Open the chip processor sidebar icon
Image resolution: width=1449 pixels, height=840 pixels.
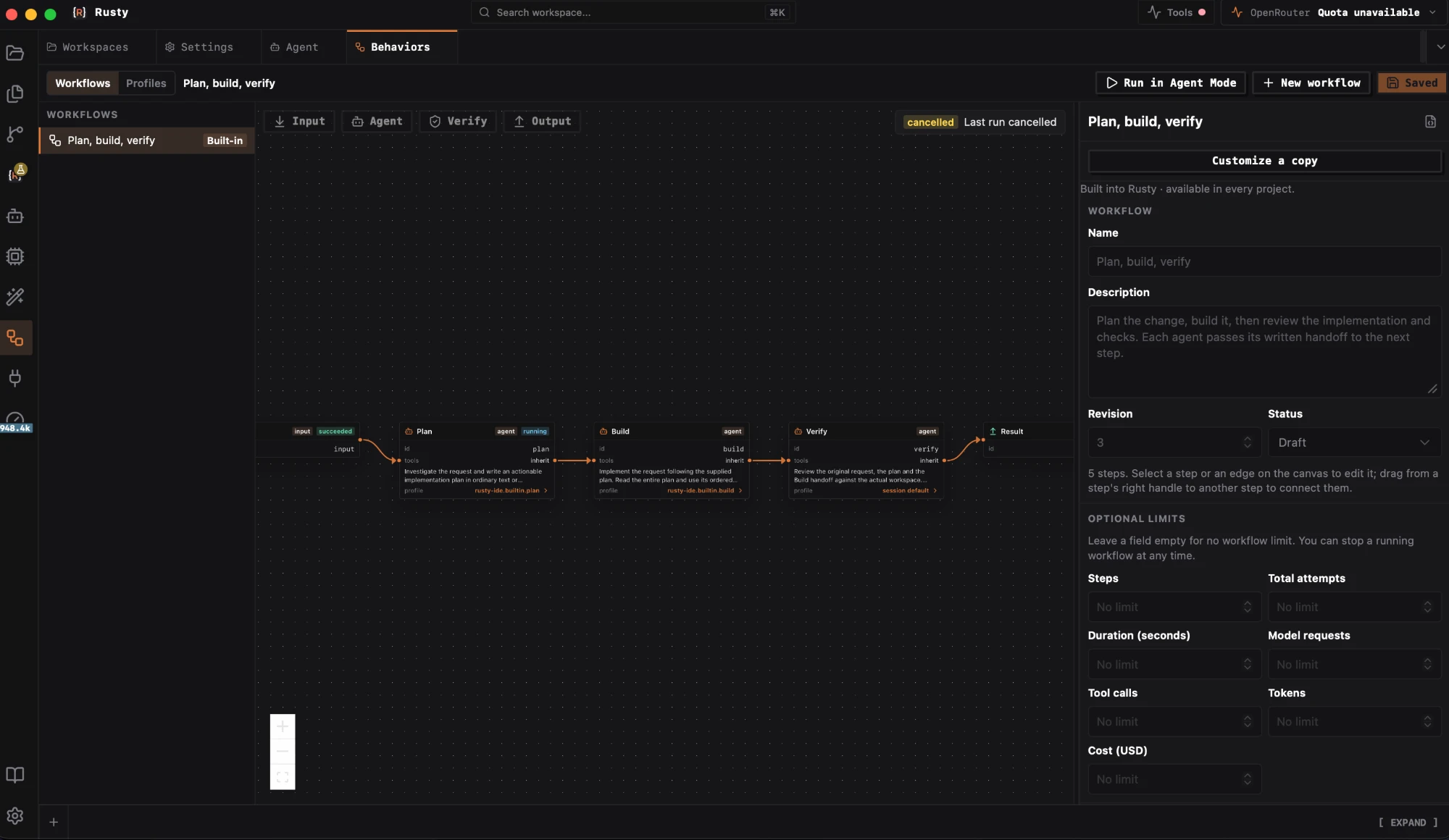click(15, 256)
